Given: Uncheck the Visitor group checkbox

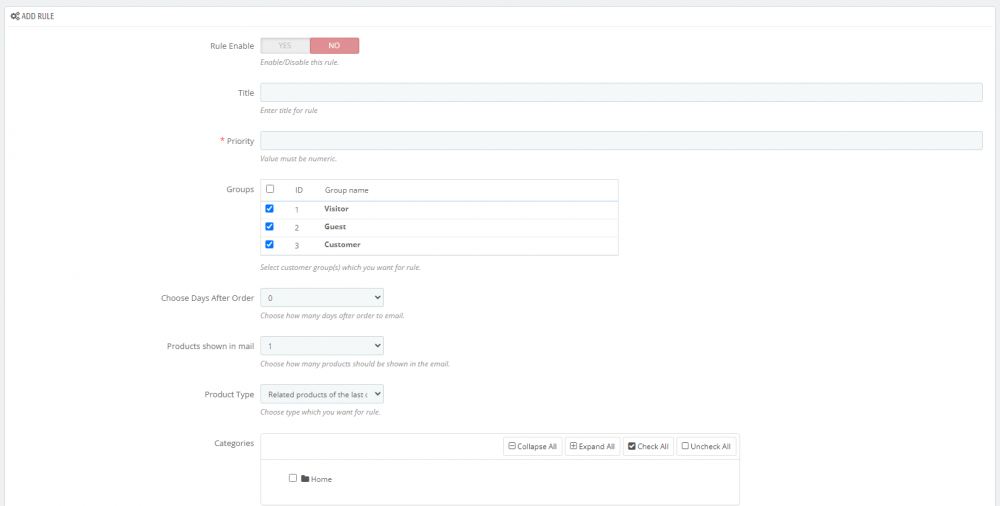Looking at the screenshot, I should tap(269, 209).
